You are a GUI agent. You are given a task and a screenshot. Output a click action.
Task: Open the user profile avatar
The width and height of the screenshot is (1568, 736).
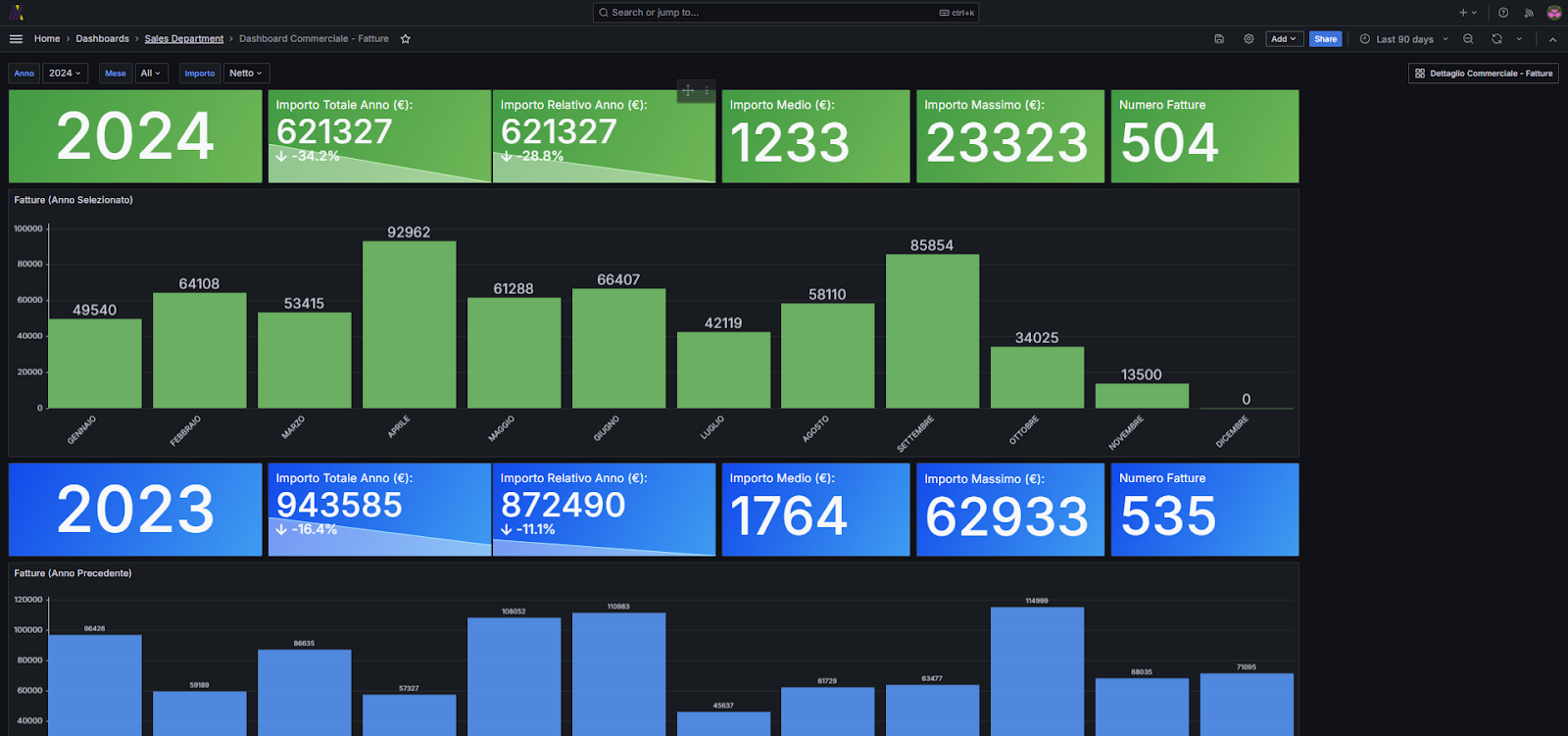coord(1554,13)
